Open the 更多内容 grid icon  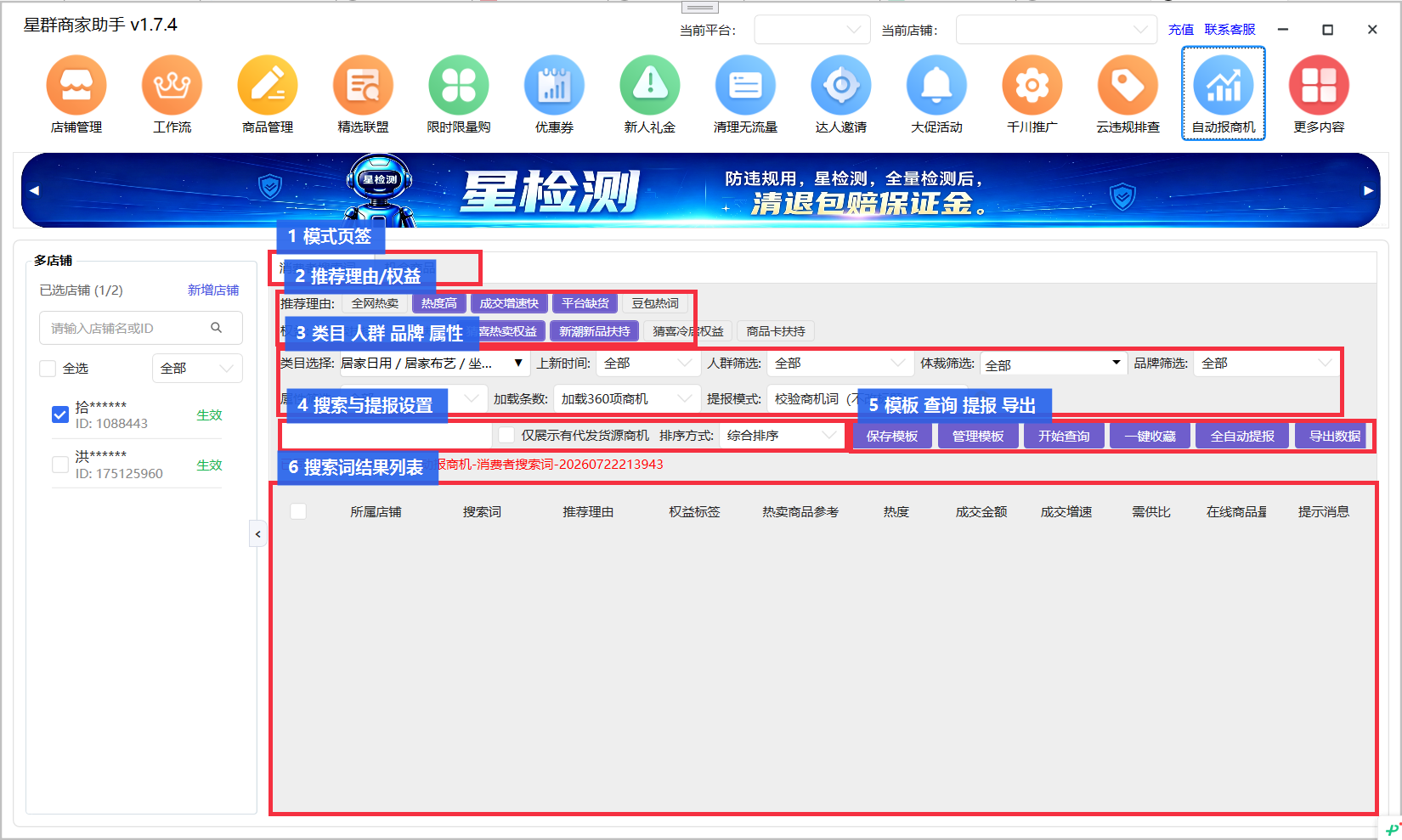[1319, 85]
